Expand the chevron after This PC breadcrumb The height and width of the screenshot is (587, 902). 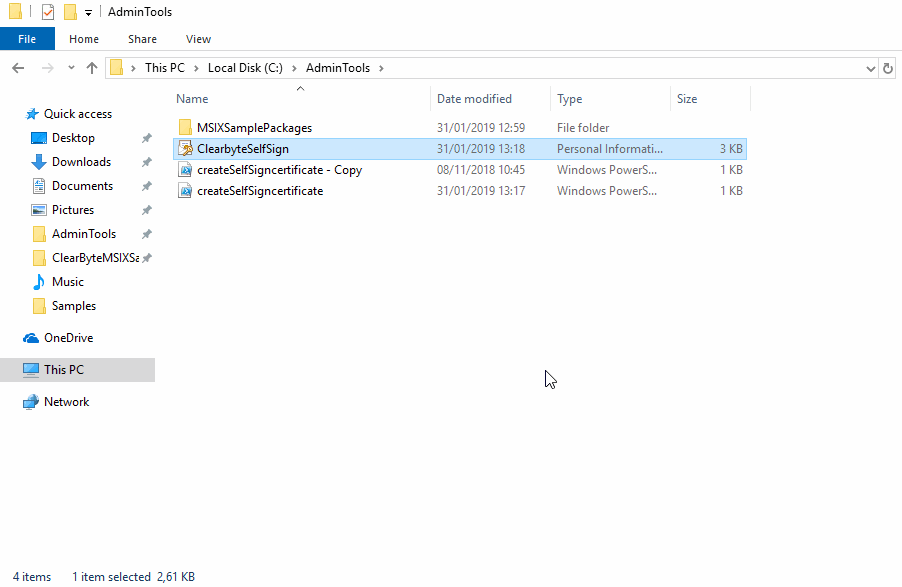[x=196, y=68]
